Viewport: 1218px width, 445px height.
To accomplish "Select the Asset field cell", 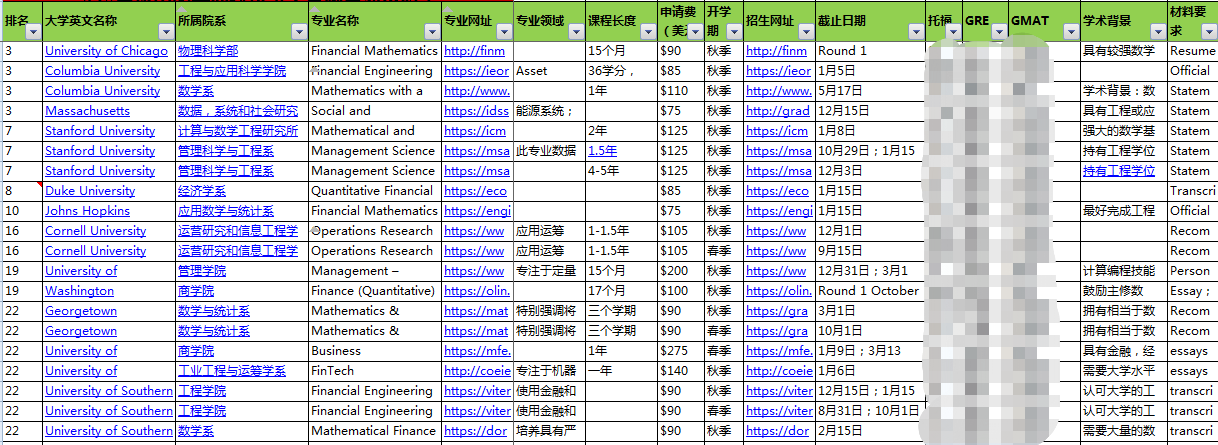I will click(548, 71).
